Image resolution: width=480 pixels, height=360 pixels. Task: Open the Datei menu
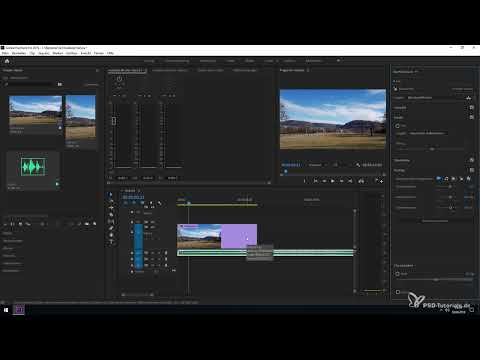(x=5, y=53)
